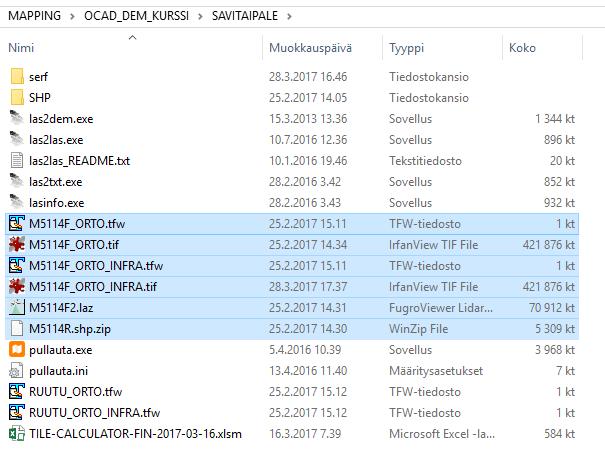
Task: Click the WinZip File type entry
Action: [x=418, y=329]
